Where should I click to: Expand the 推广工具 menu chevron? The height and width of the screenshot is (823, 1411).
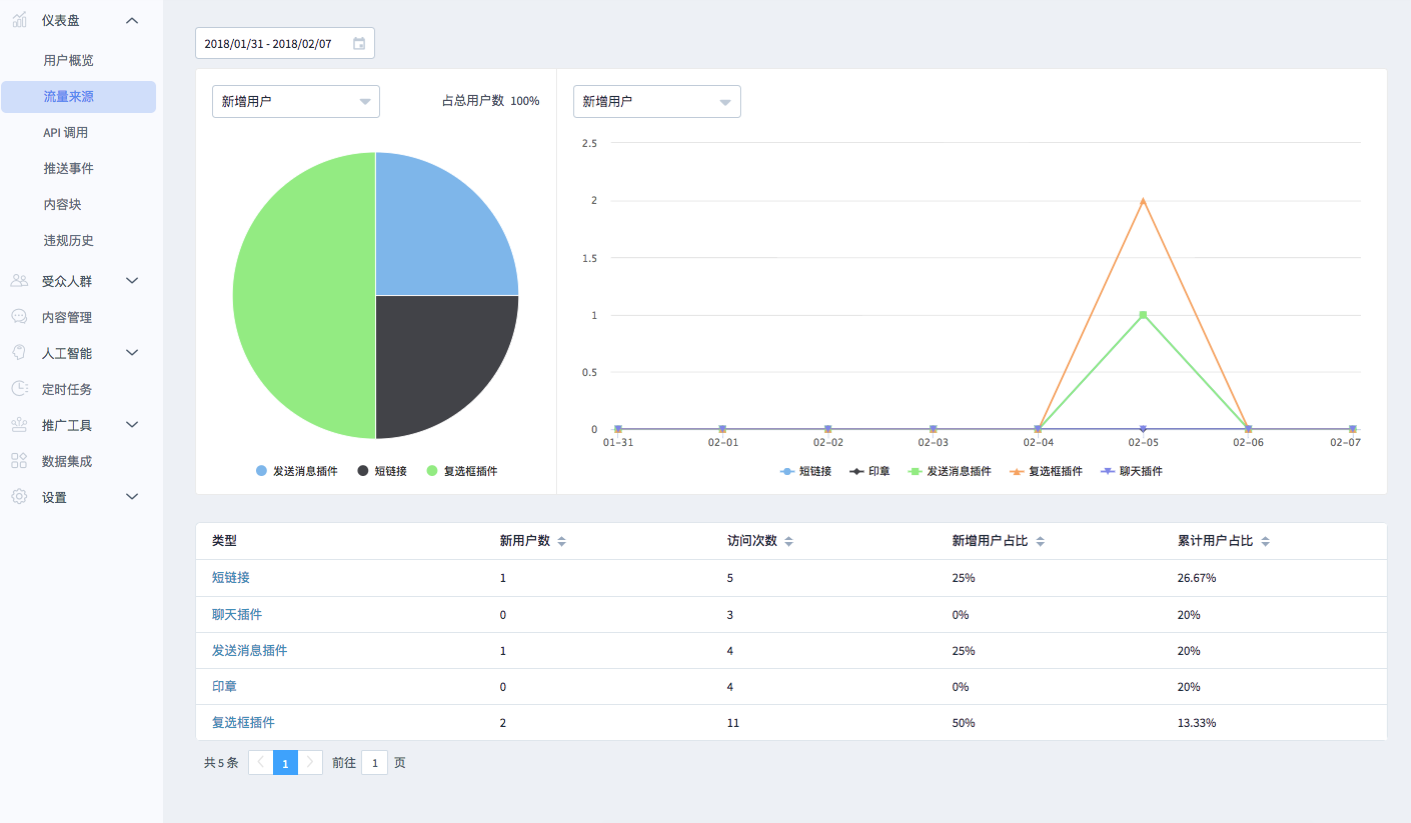pyautogui.click(x=133, y=425)
